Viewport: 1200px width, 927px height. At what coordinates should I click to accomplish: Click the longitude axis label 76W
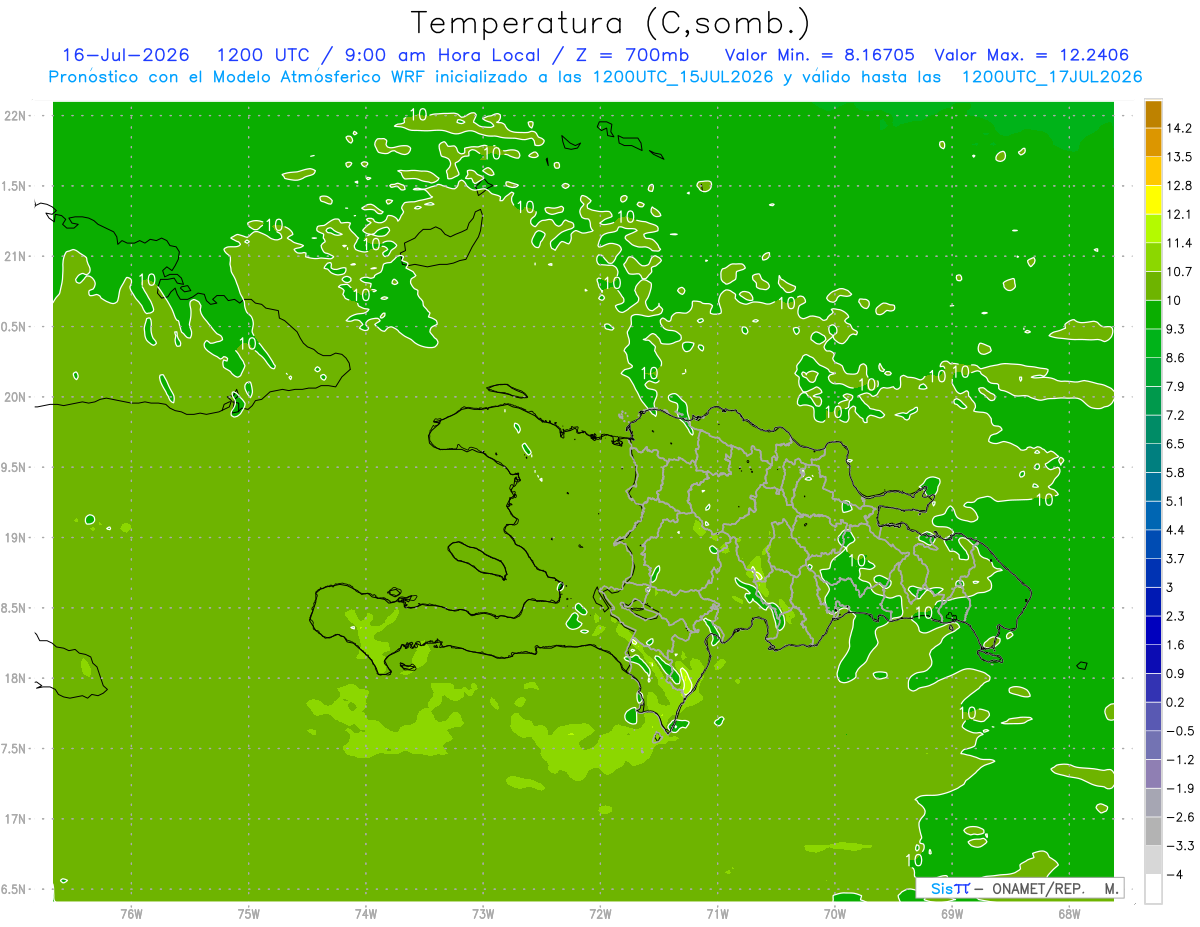131,913
